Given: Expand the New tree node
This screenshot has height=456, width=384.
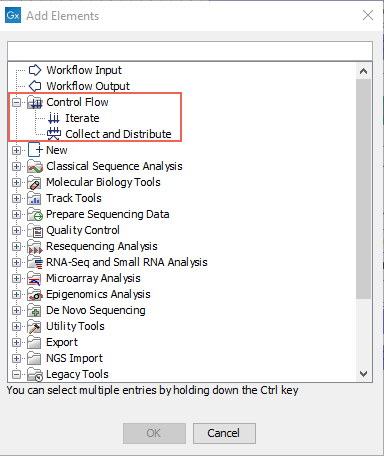Looking at the screenshot, I should (x=16, y=150).
